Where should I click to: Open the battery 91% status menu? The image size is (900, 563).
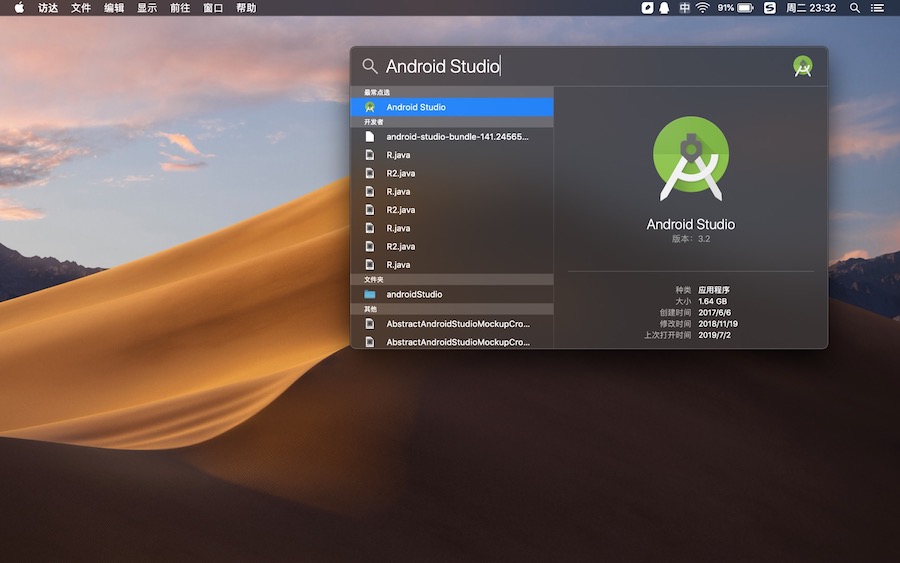pyautogui.click(x=735, y=7)
